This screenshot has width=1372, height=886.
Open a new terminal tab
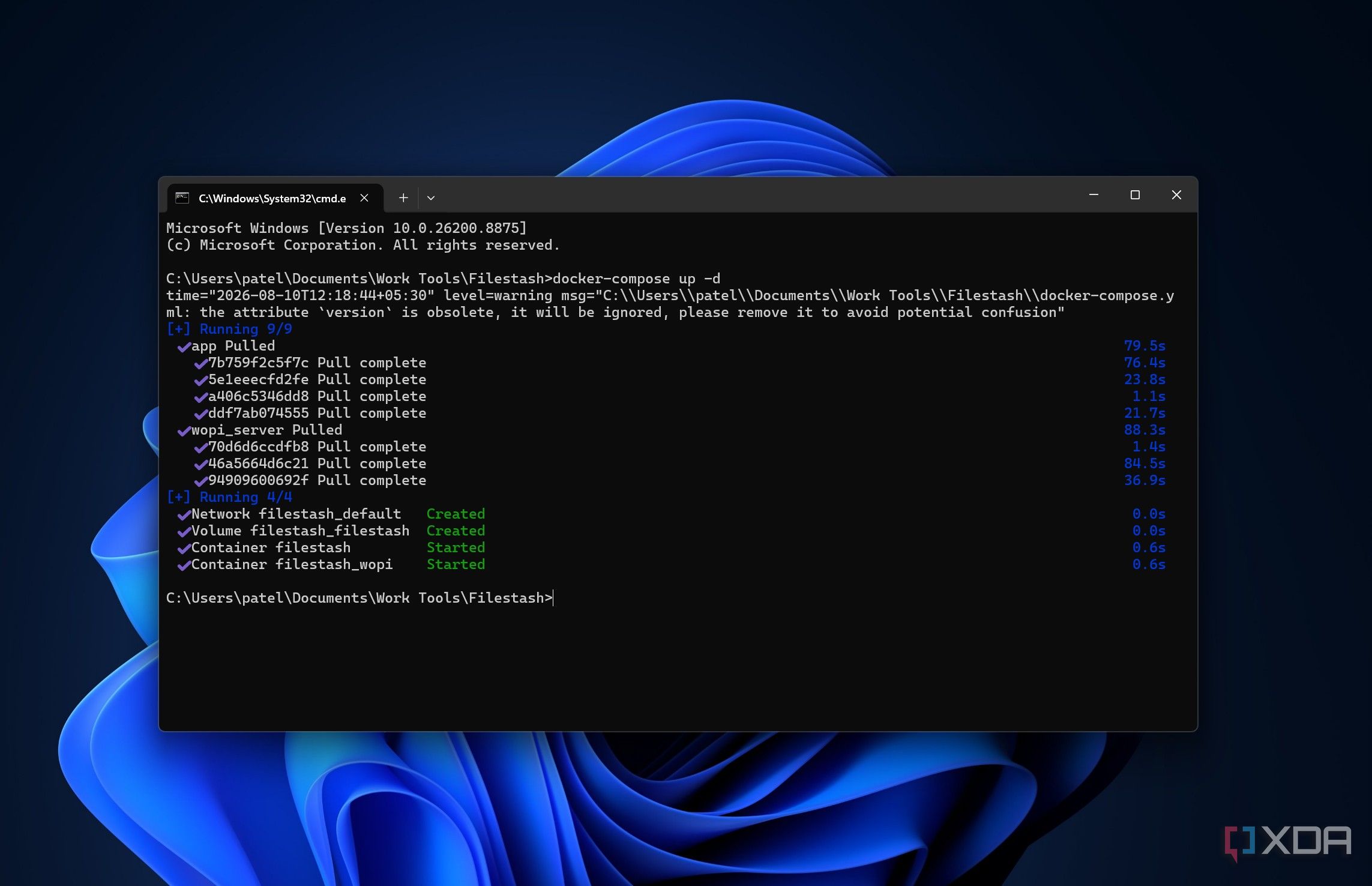coord(403,197)
